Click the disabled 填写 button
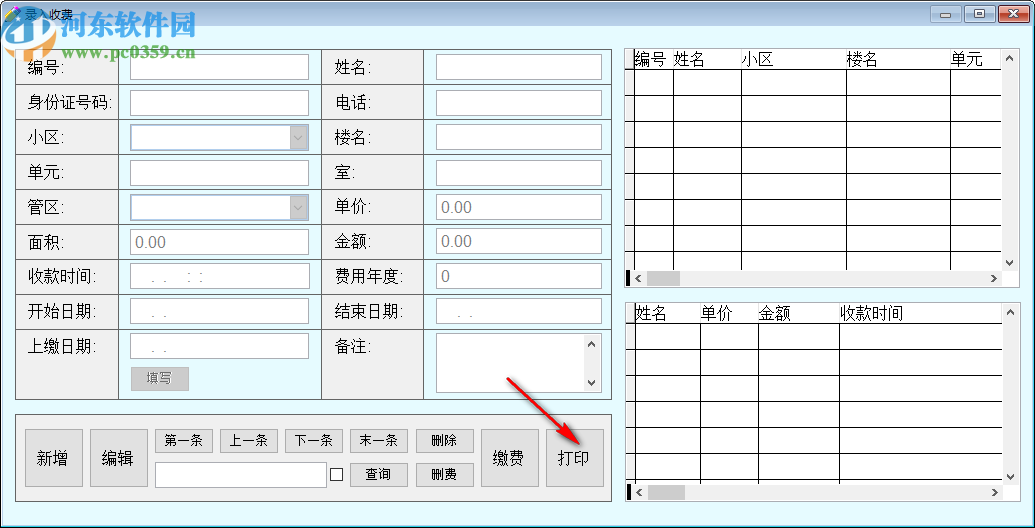 [160, 379]
